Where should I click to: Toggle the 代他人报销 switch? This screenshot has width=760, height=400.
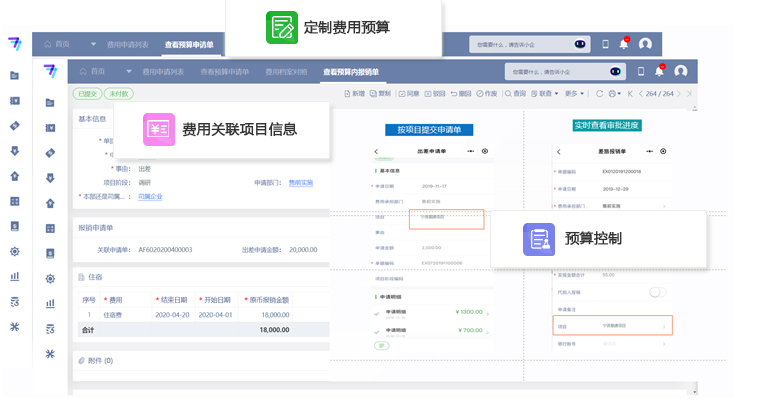(657, 292)
